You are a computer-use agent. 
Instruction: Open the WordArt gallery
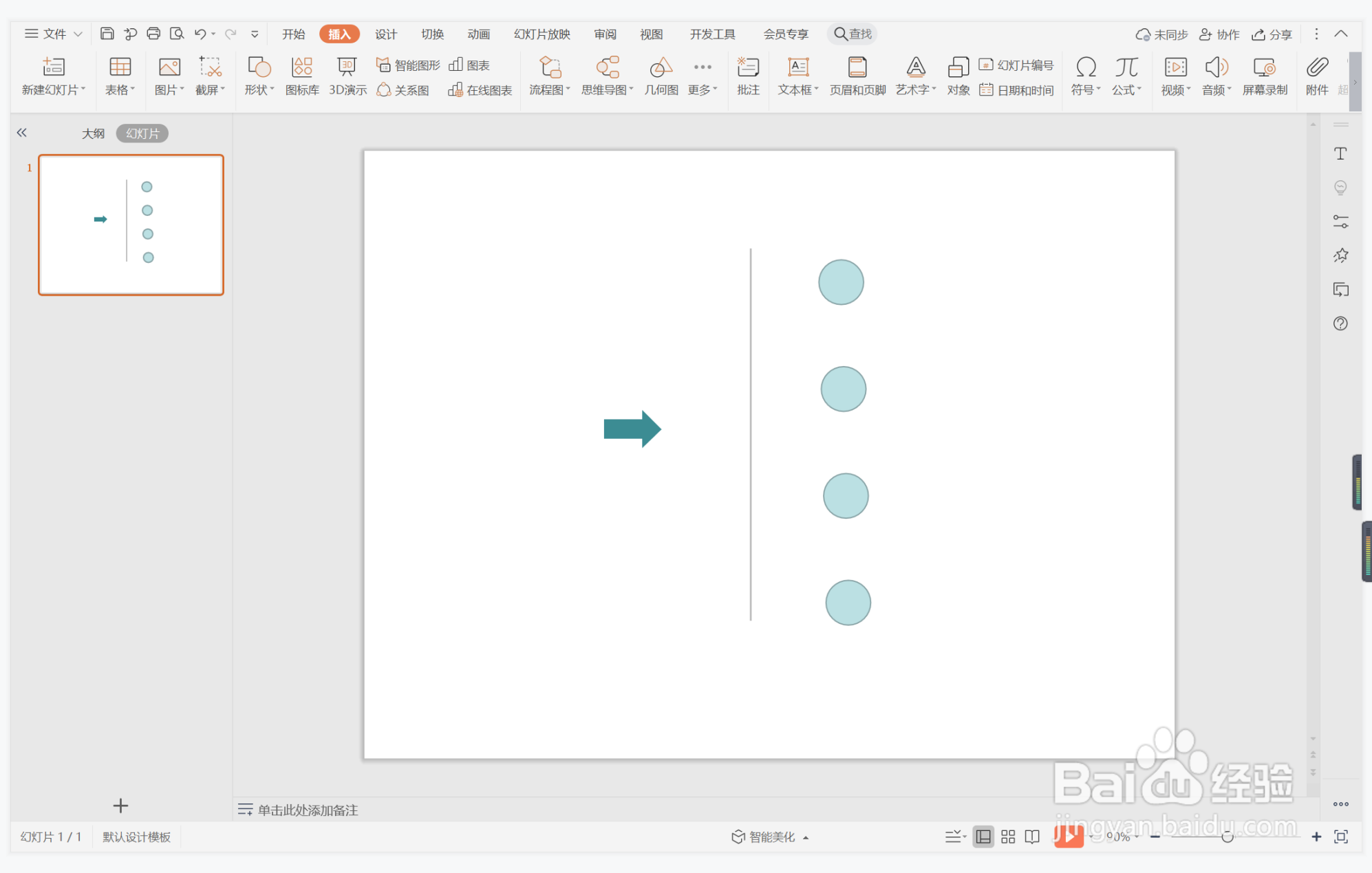click(x=915, y=74)
